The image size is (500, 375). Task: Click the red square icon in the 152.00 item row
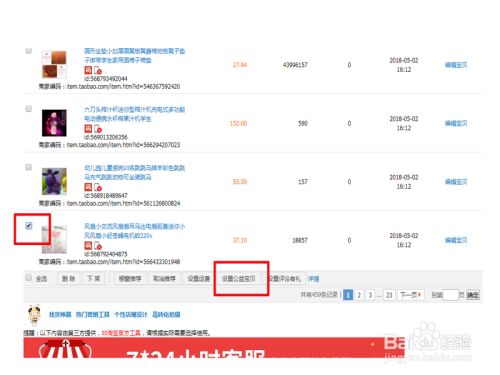[88, 129]
